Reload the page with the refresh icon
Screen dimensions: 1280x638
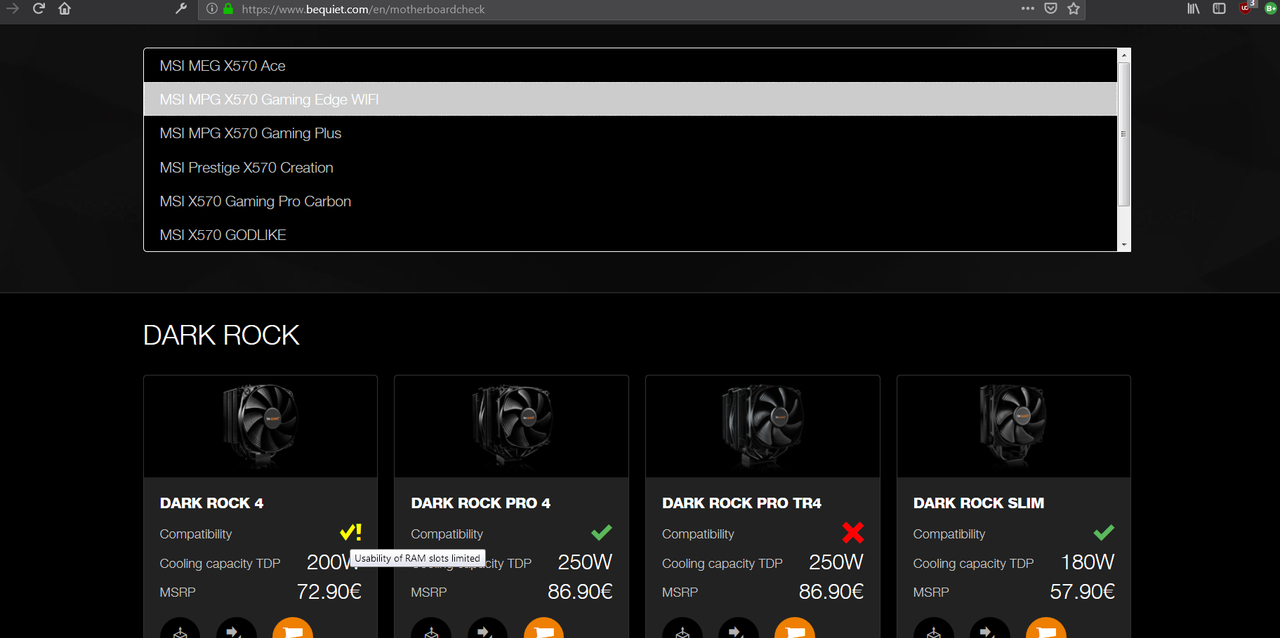(39, 8)
